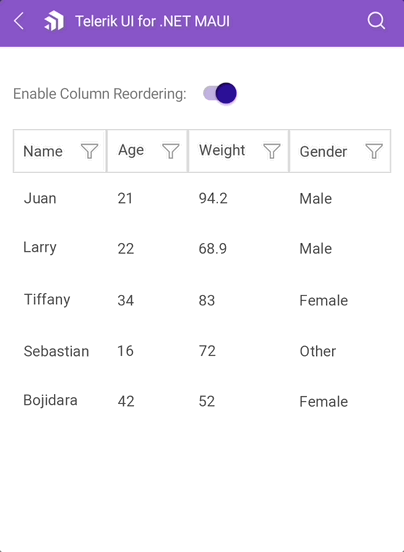The height and width of the screenshot is (552, 404).
Task: Toggle the Enable Column Reordering switch
Action: [220, 93]
